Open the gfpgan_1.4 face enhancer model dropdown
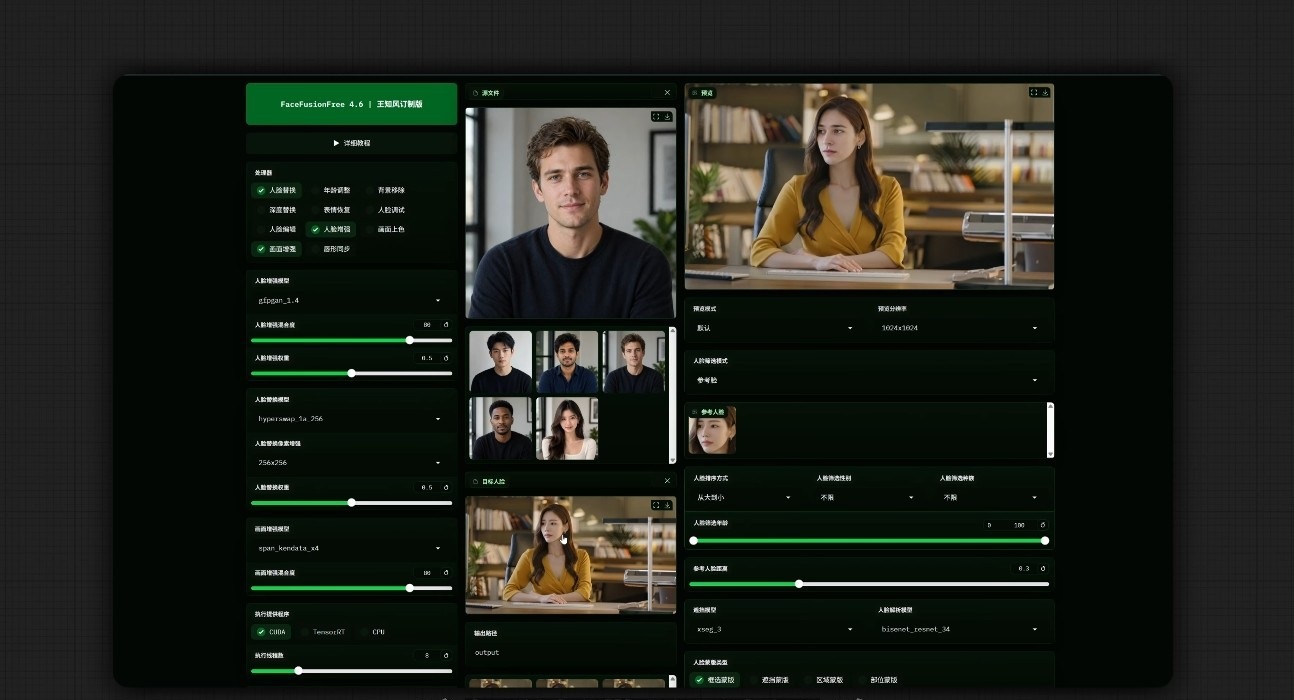The height and width of the screenshot is (700, 1294). coord(351,300)
